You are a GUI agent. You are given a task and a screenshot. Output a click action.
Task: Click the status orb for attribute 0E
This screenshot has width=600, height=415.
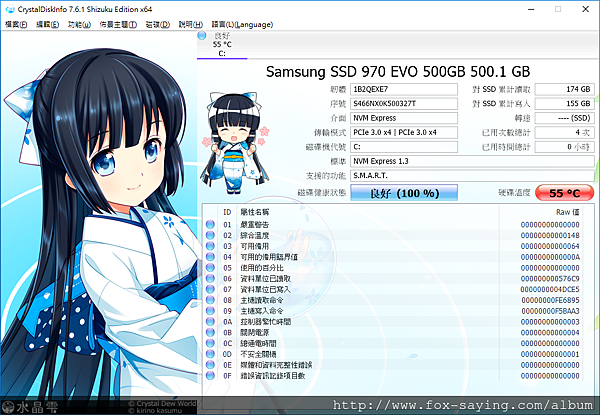click(210, 365)
